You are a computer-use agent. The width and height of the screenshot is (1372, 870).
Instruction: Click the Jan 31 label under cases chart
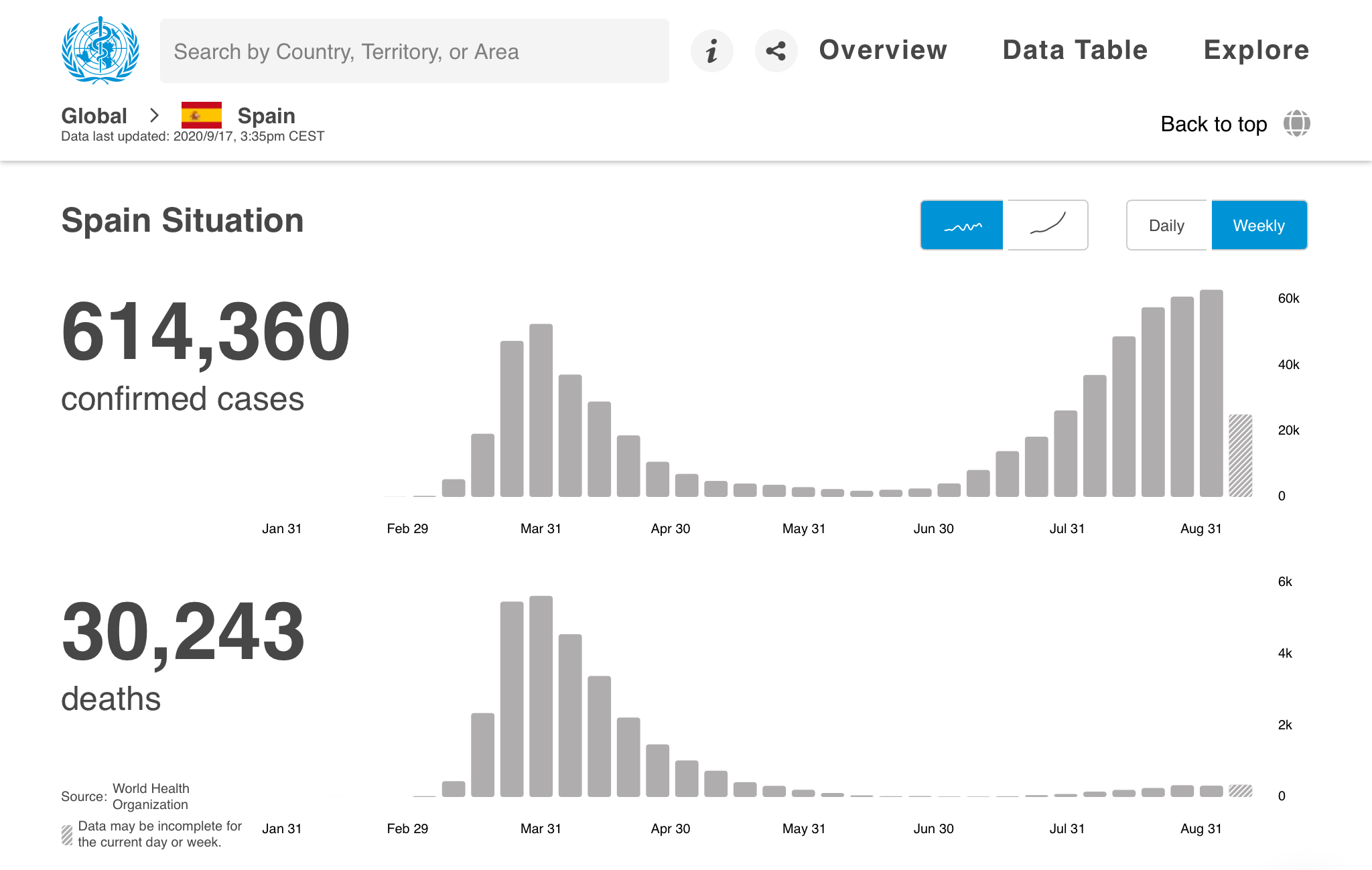[x=281, y=528]
